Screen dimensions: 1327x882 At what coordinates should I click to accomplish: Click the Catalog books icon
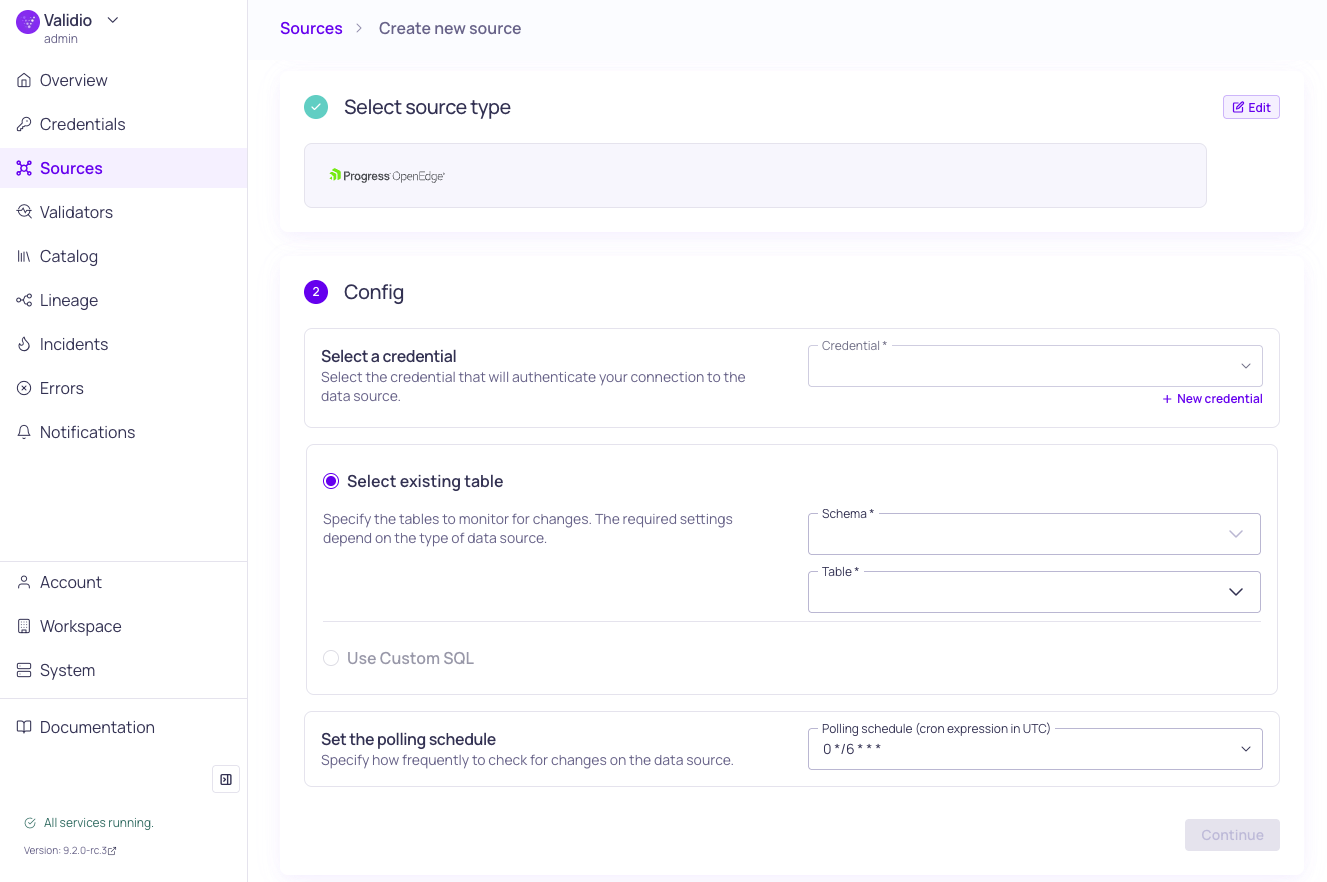(x=24, y=256)
